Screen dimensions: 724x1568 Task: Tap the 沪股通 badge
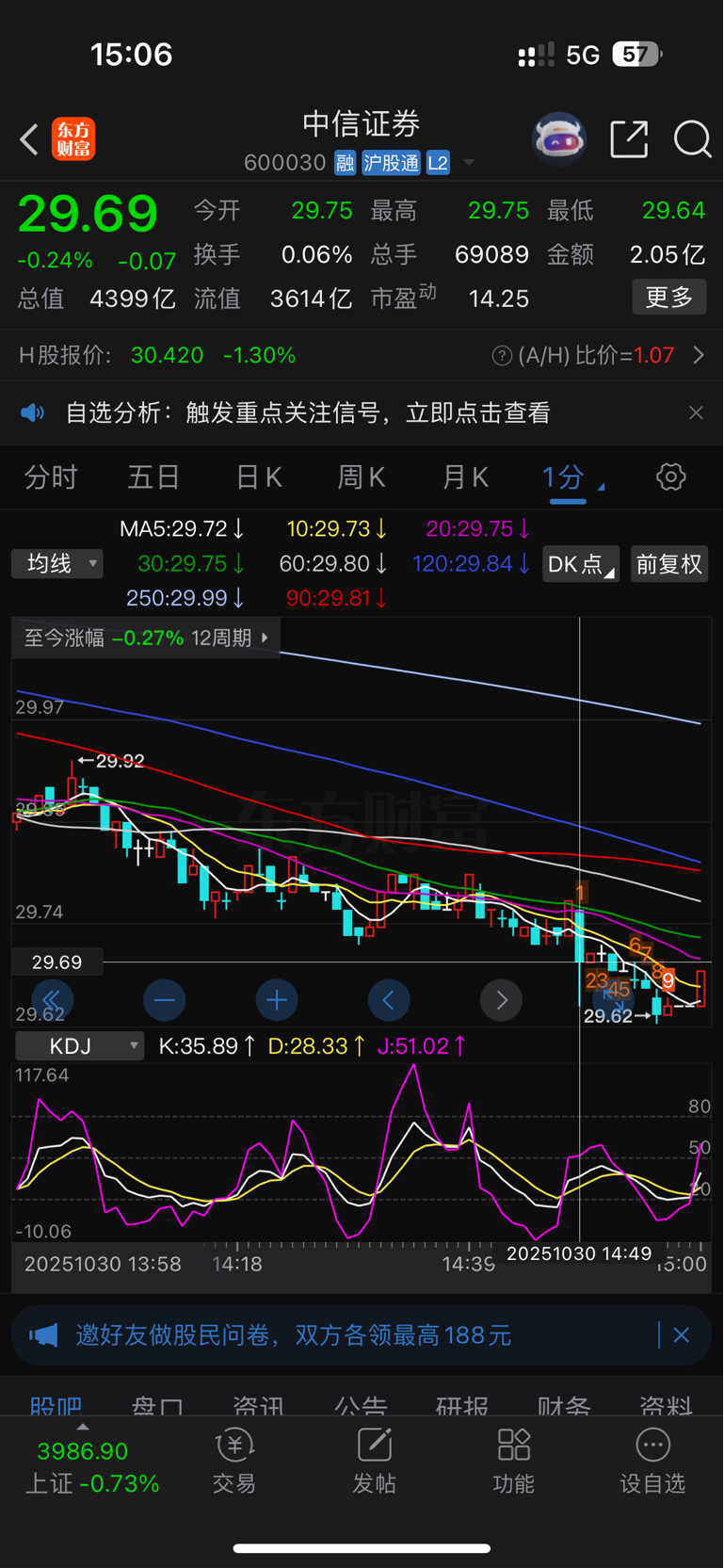click(391, 163)
